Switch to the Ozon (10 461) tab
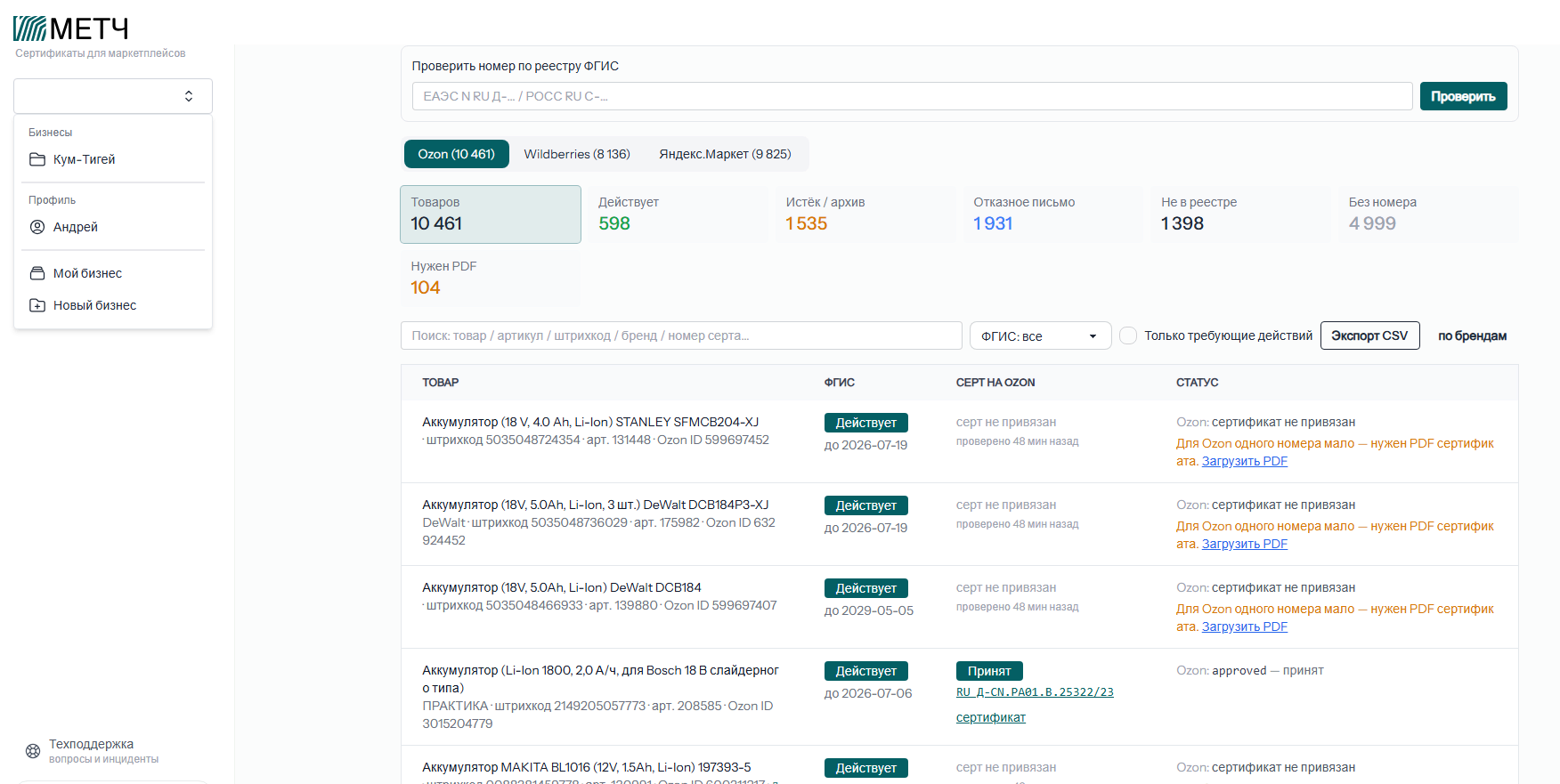 [x=457, y=154]
